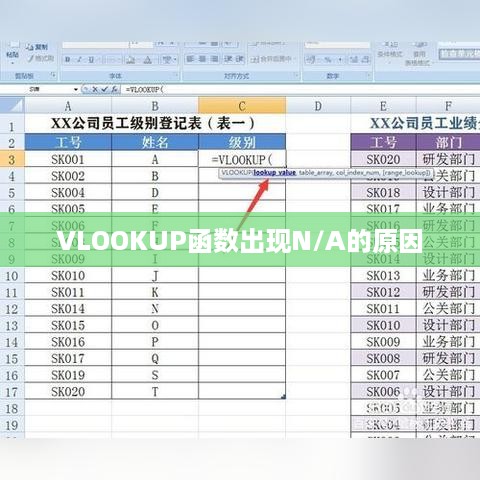The height and width of the screenshot is (480, 480).
Task: Click the font size box
Action: [x=142, y=44]
